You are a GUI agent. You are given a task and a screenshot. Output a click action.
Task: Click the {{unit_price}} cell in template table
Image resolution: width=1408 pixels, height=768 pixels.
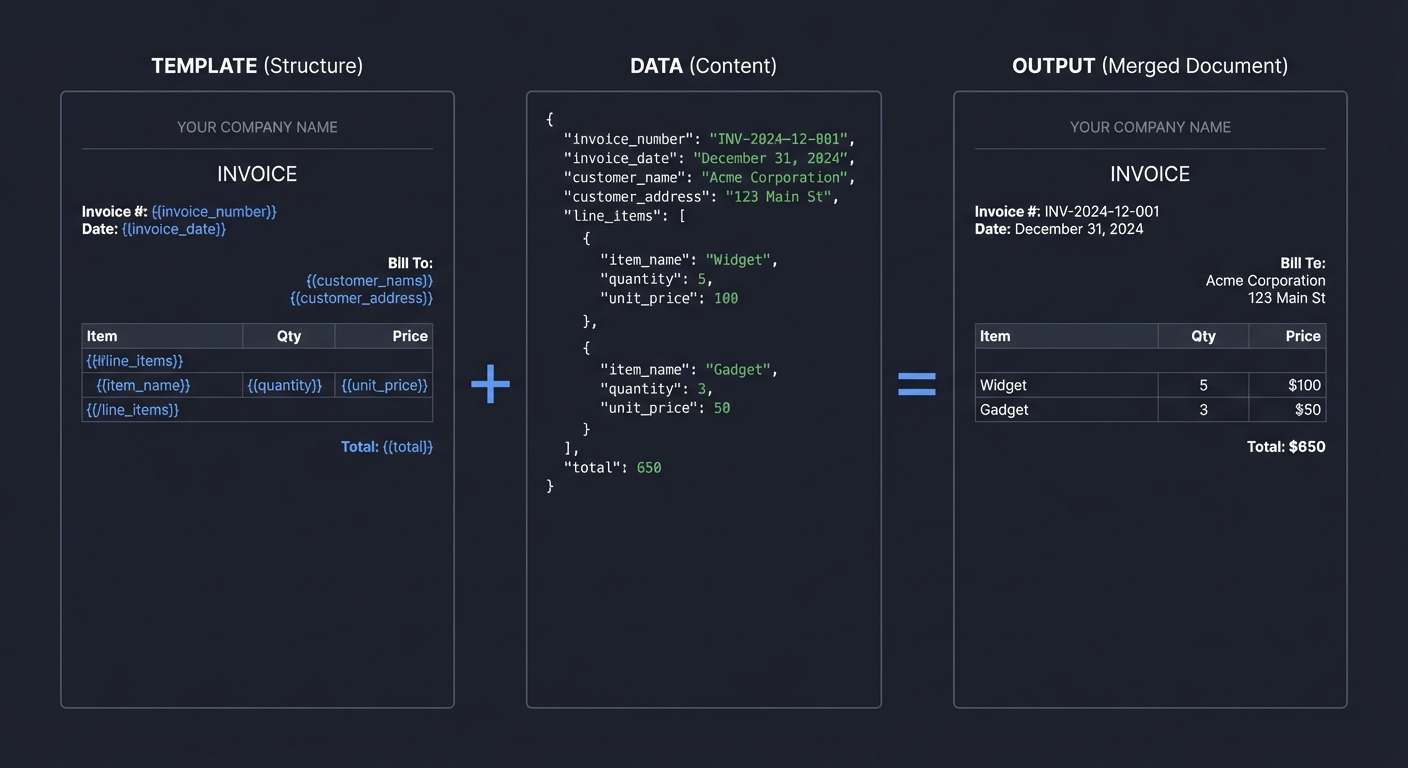point(383,385)
